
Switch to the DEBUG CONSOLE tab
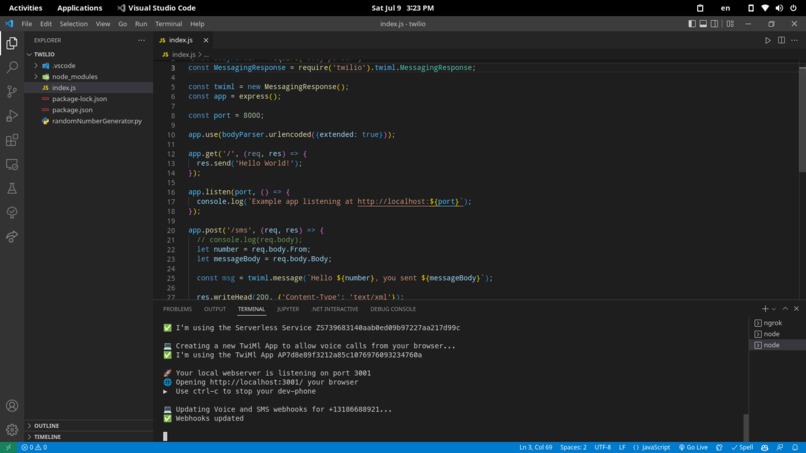pyautogui.click(x=393, y=309)
